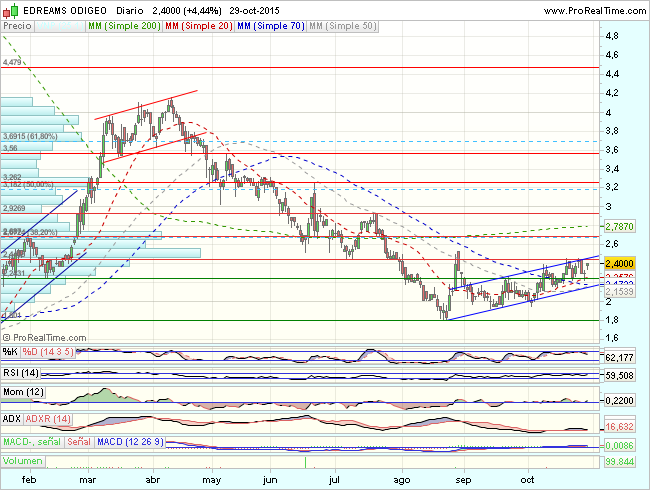Select the 3,6915 (61,80%) Fibonacci level label

27,137
